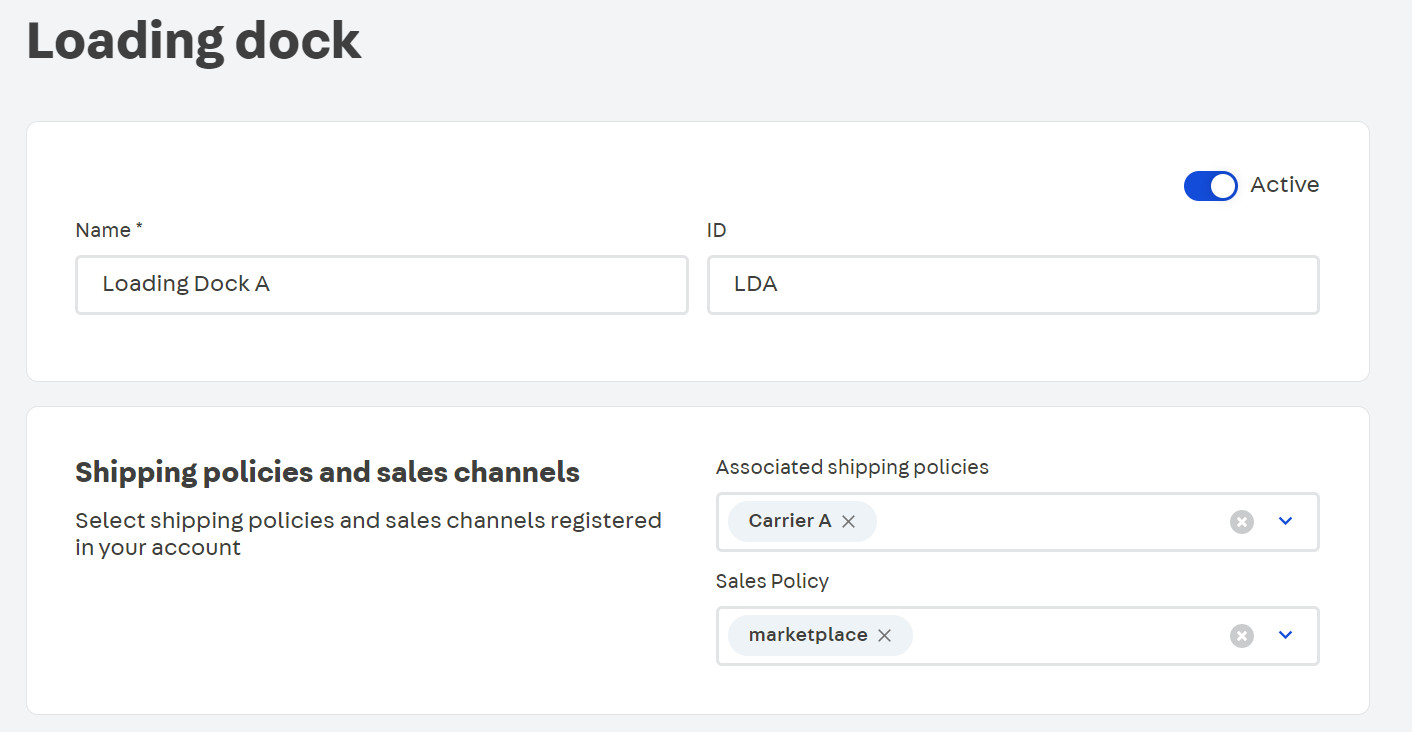Screen dimensions: 1412x732
Task: Clear all Sales Policy selections
Action: [x=1241, y=635]
